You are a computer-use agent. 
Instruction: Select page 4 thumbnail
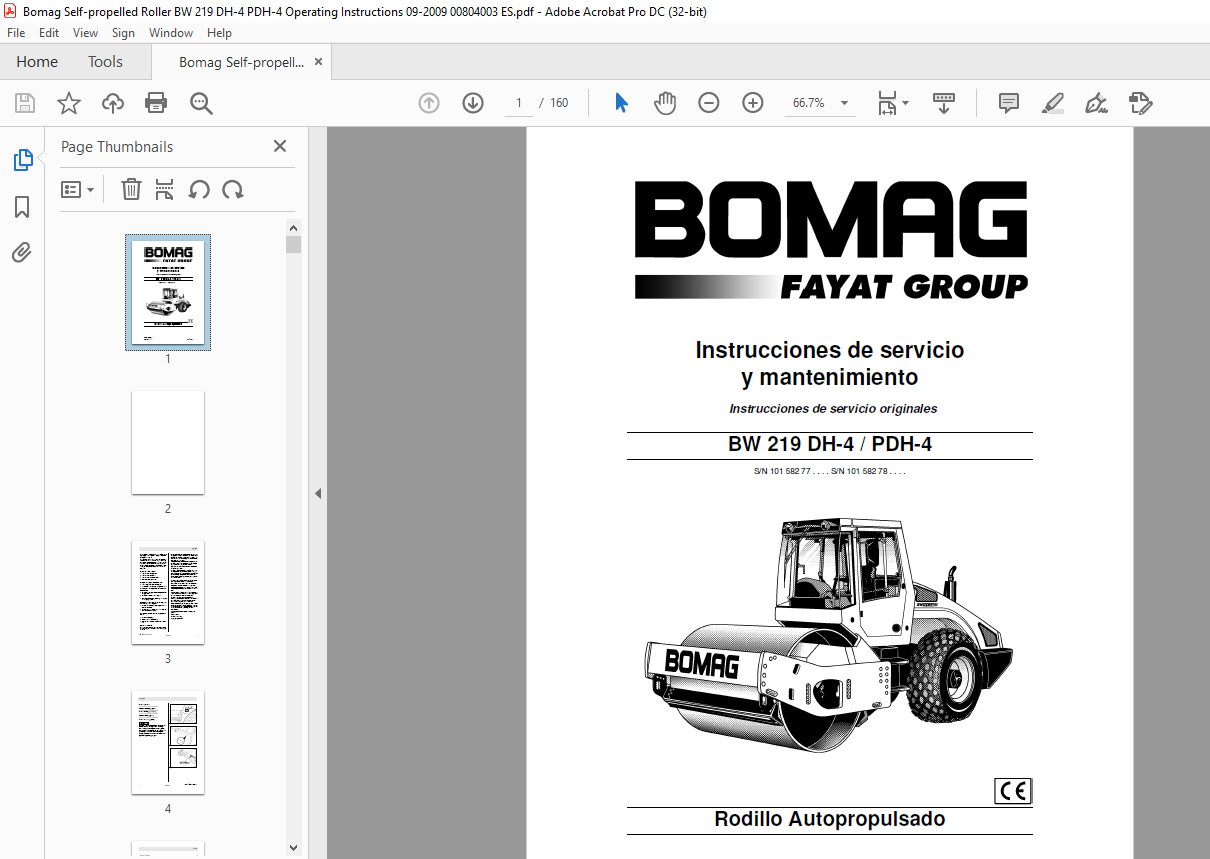168,743
